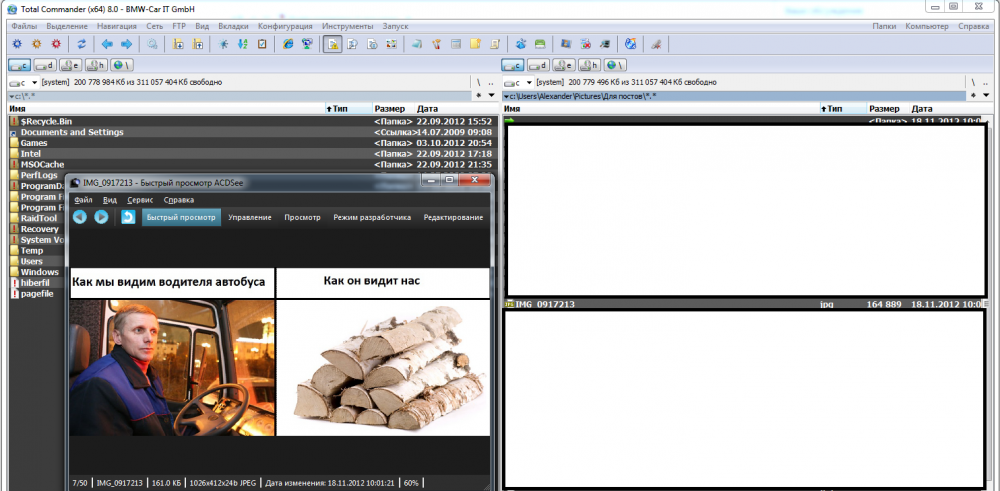Rotate image using ACDSee rotate icon
The height and width of the screenshot is (491, 1000).
pos(128,217)
